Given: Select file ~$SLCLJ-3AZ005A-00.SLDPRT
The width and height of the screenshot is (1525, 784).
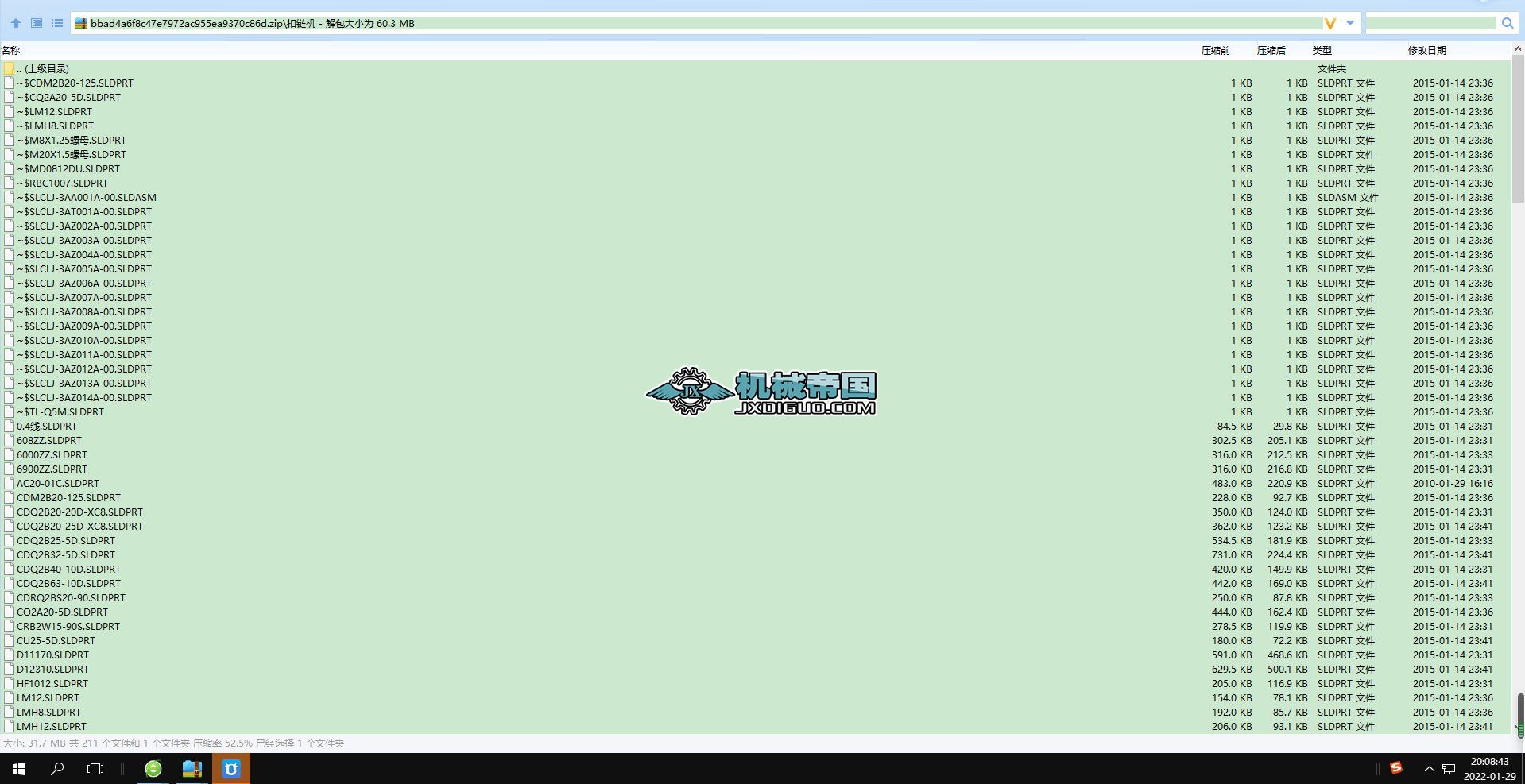Looking at the screenshot, I should [x=84, y=269].
